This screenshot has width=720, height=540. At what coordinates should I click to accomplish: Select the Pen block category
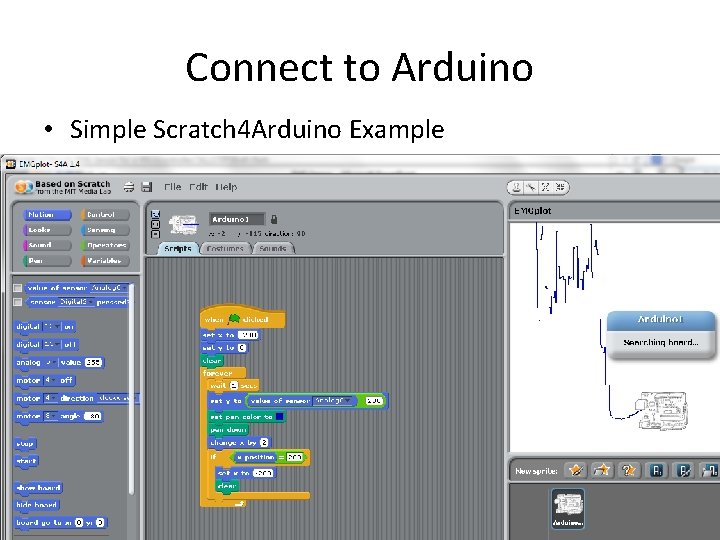(x=47, y=261)
